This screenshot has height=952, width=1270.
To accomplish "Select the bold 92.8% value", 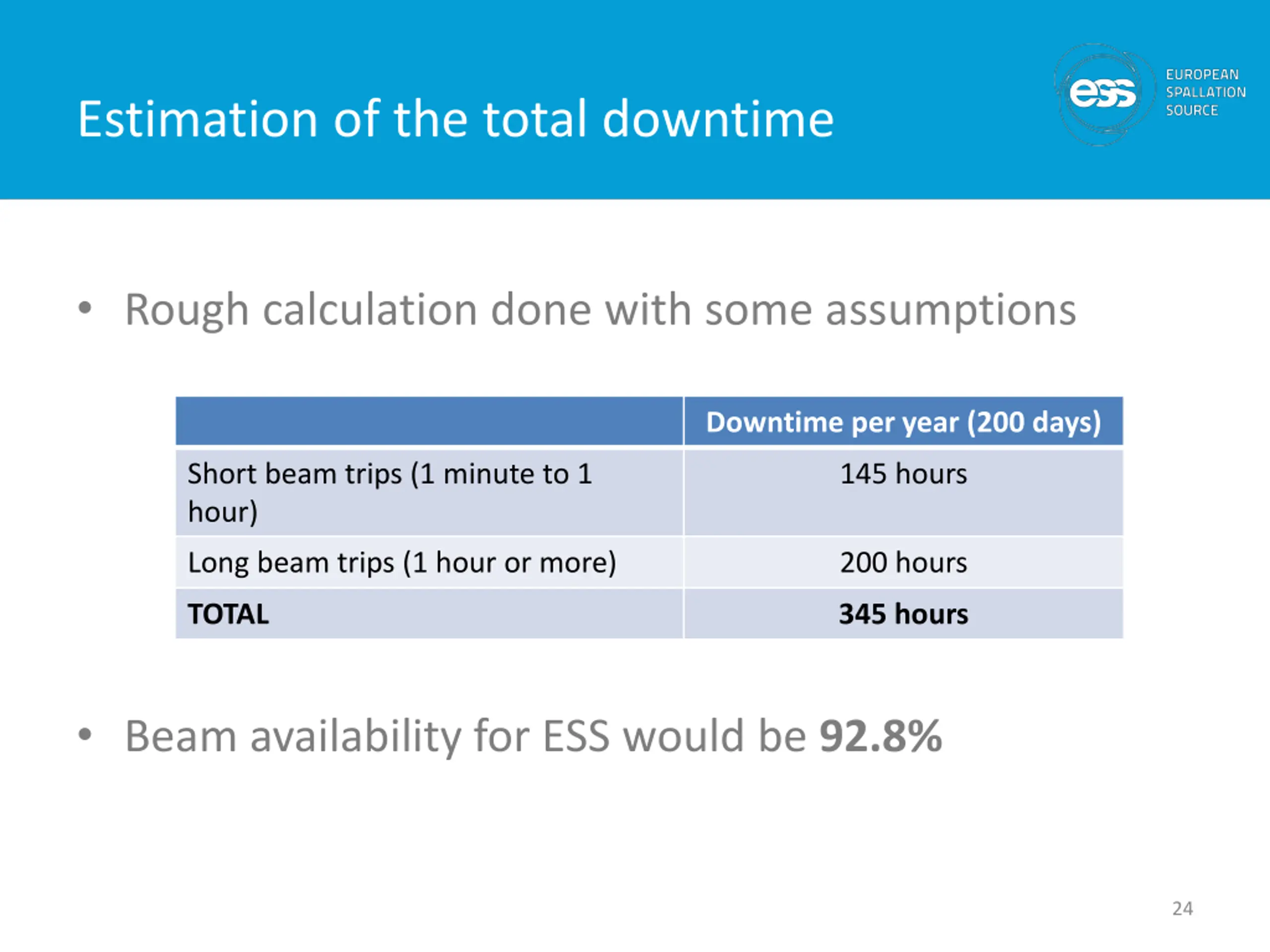I will click(x=881, y=736).
